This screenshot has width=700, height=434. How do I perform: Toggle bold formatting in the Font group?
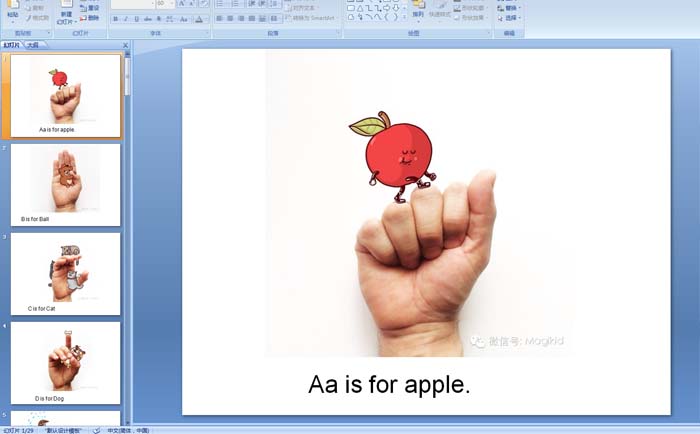tap(116, 19)
